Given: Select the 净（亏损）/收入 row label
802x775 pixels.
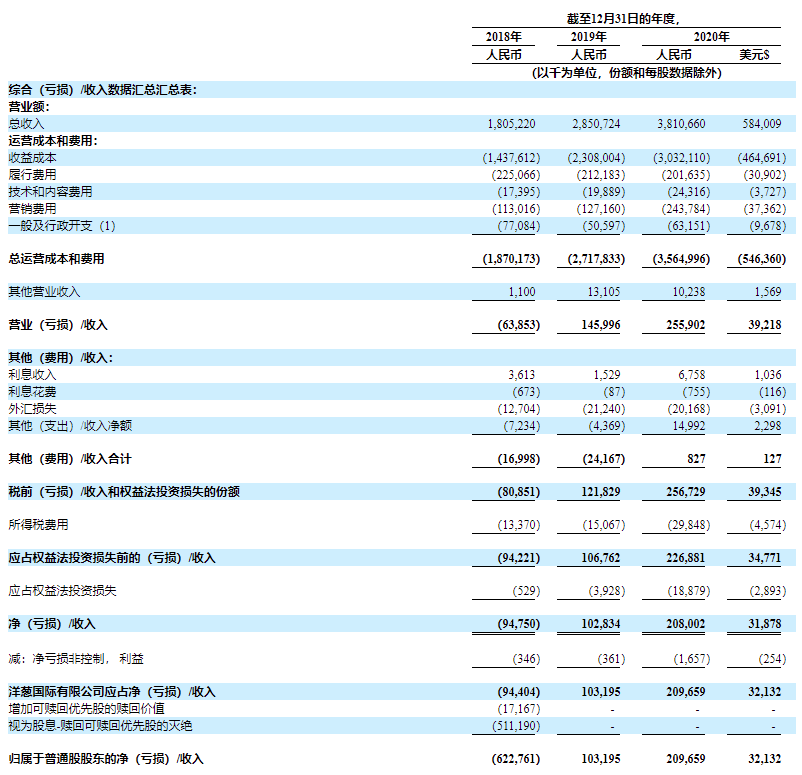Looking at the screenshot, I should (52, 624).
